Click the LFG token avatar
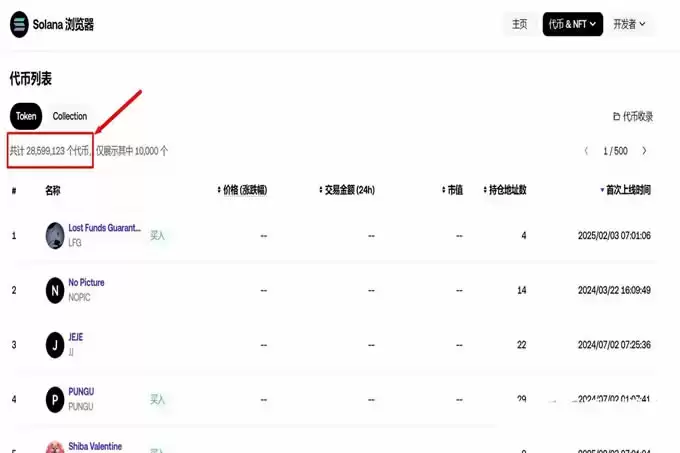Screen dimensions: 680x453 click(x=55, y=236)
